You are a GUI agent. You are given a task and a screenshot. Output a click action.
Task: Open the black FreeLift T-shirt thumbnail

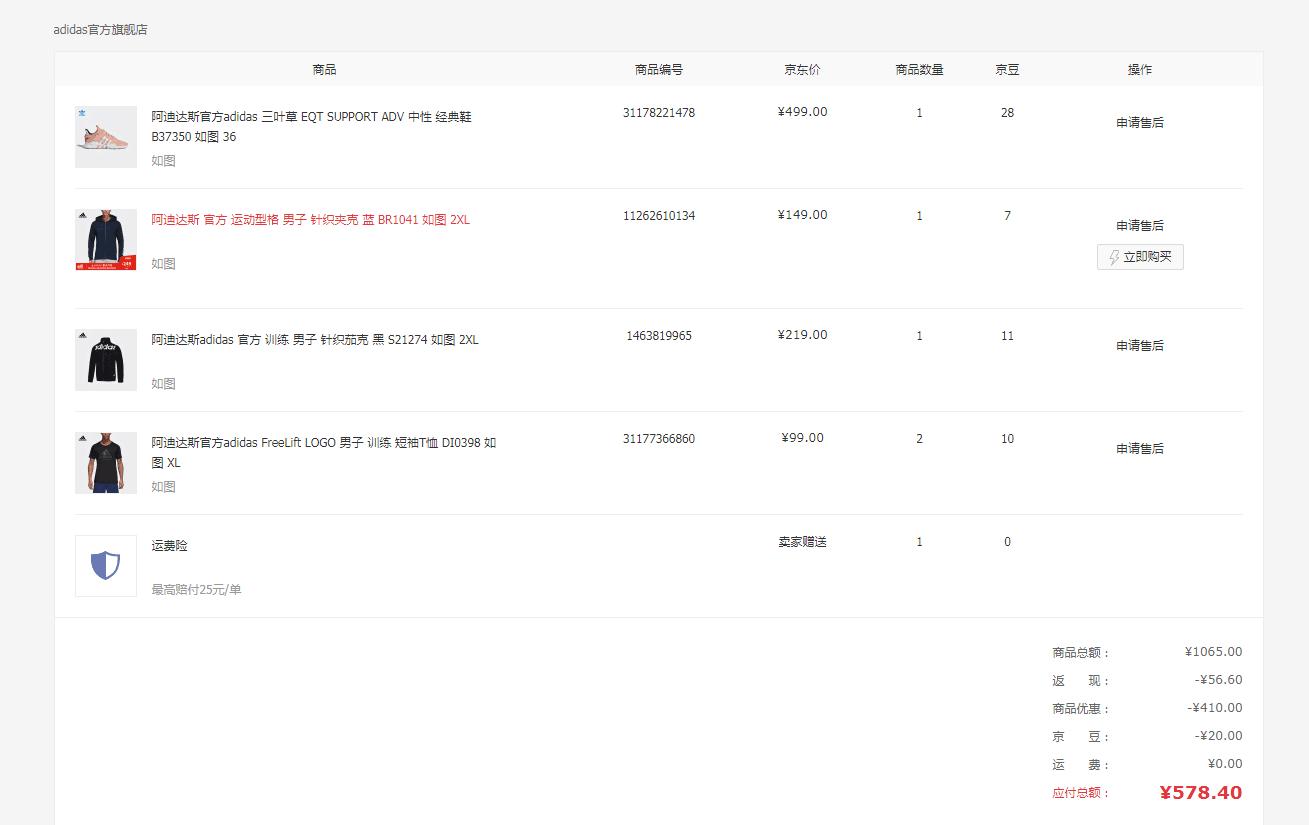coord(106,463)
